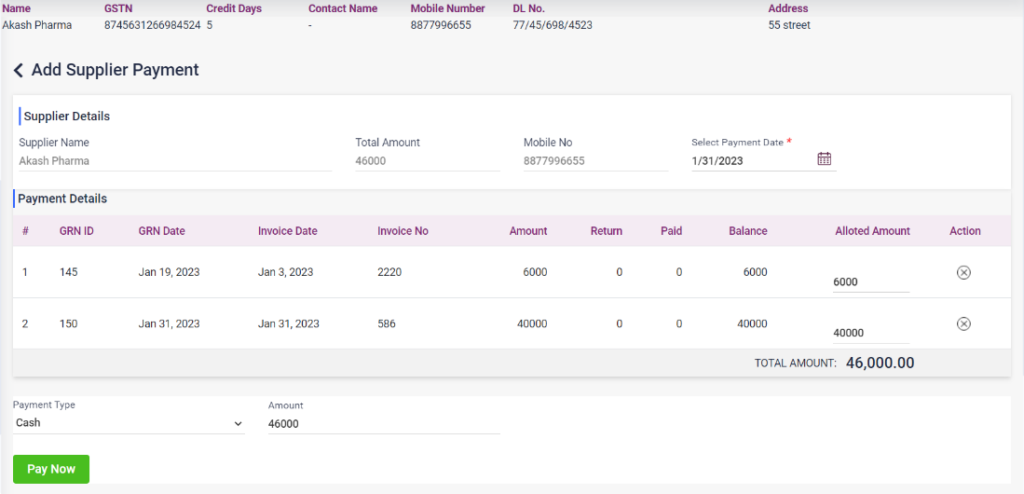1024x494 pixels.
Task: Click the GRN ID column header
Action: [x=76, y=231]
